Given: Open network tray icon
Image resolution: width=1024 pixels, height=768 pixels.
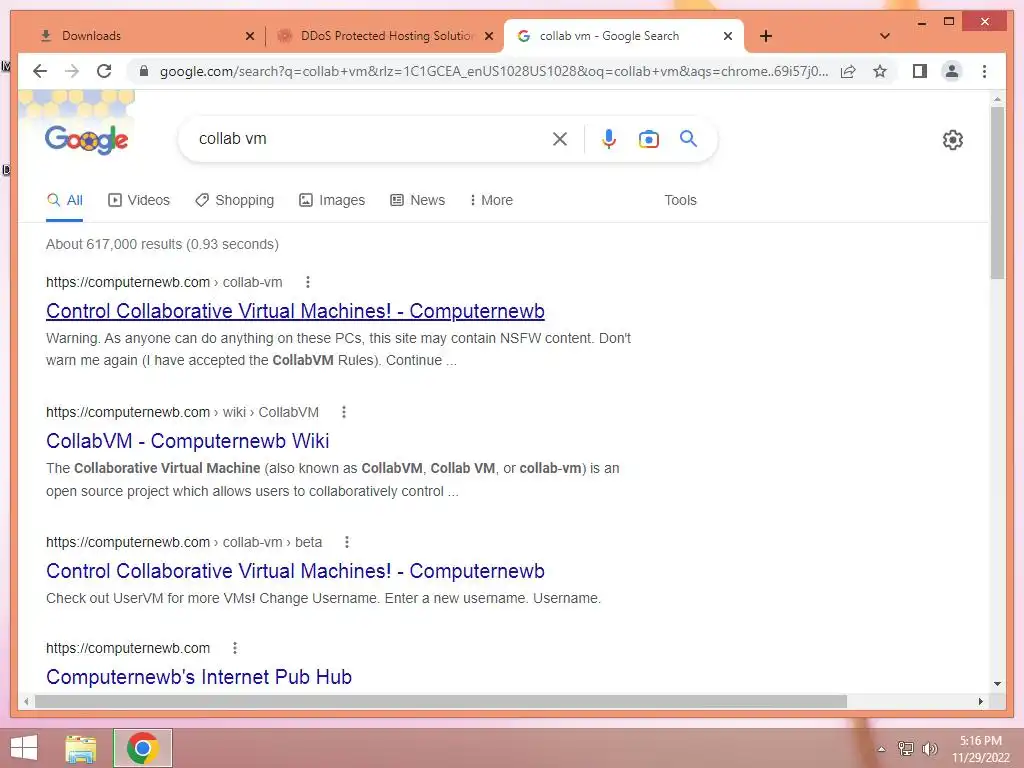Looking at the screenshot, I should point(906,748).
